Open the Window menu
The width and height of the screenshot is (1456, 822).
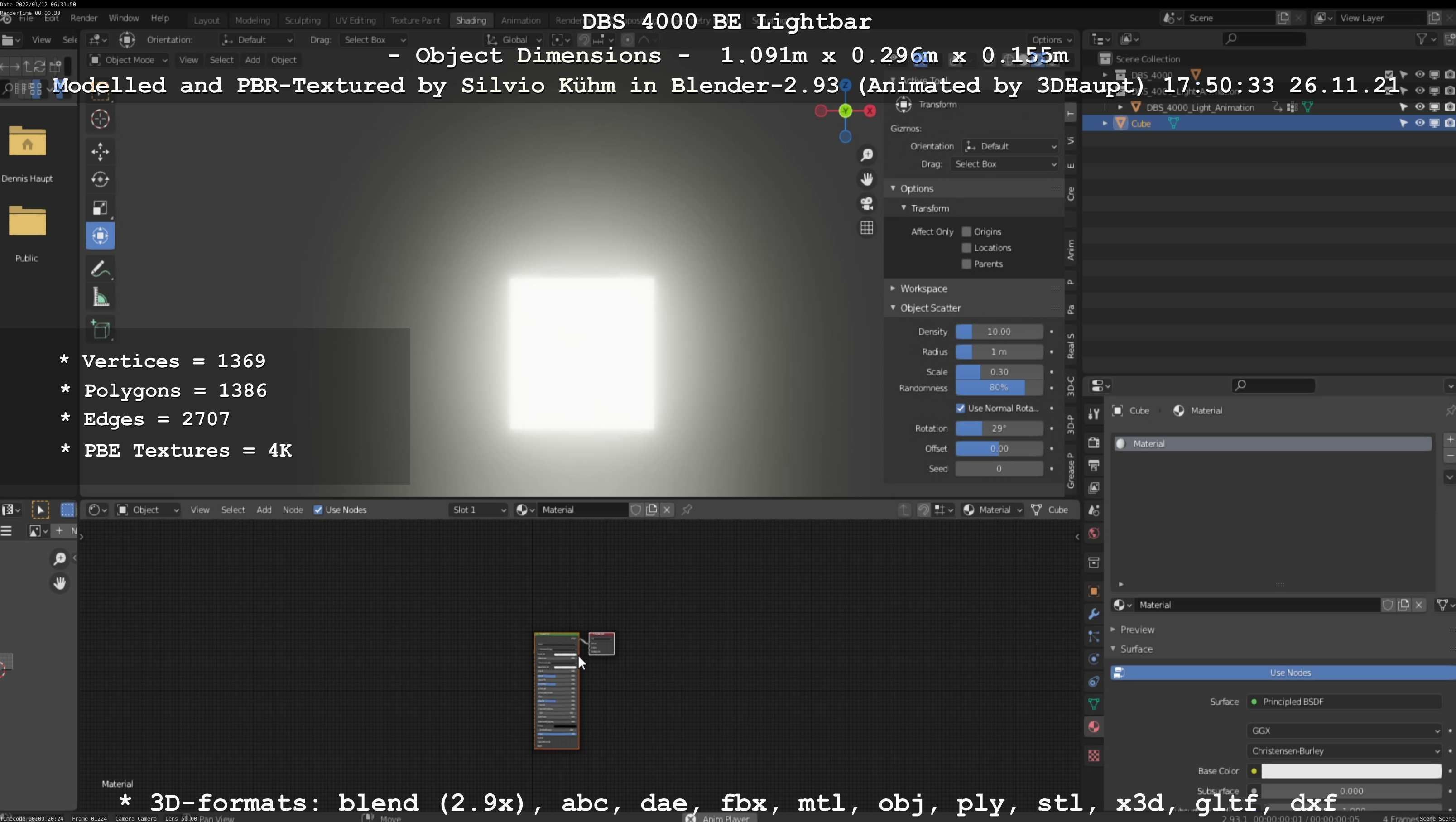click(123, 18)
